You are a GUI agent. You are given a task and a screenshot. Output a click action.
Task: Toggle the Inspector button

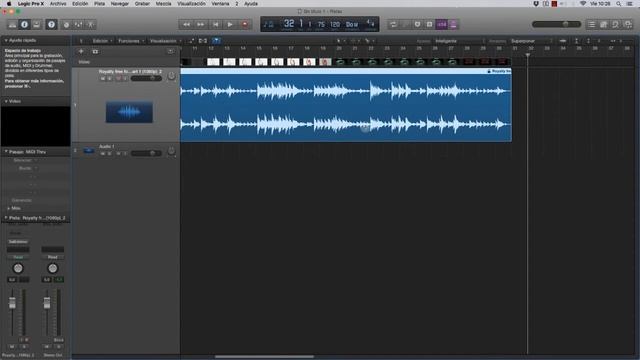[24, 24]
